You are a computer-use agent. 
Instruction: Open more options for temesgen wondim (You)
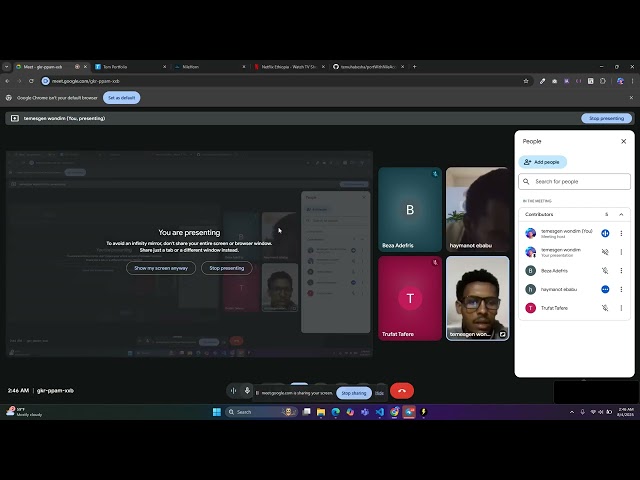click(621, 233)
